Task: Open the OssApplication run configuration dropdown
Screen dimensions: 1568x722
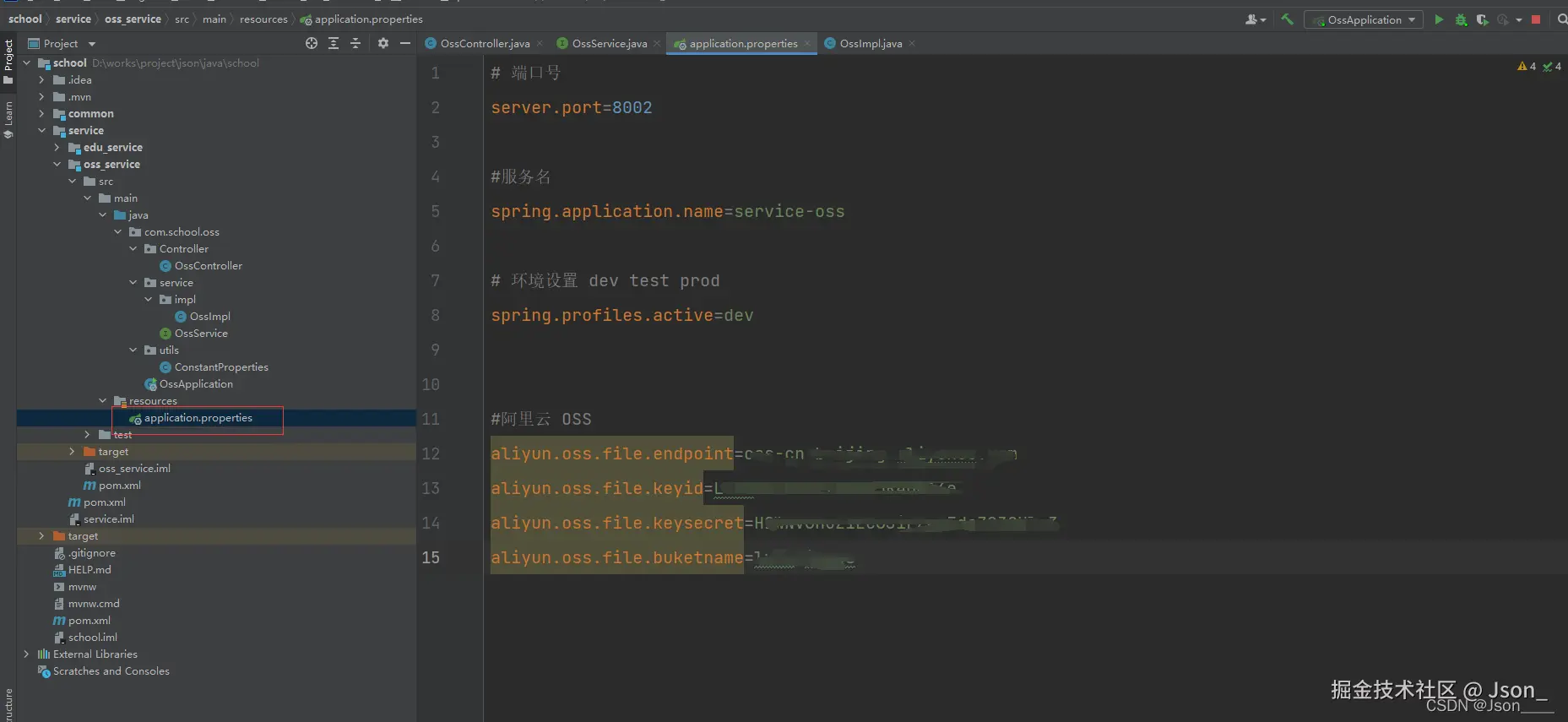Action: (1364, 19)
